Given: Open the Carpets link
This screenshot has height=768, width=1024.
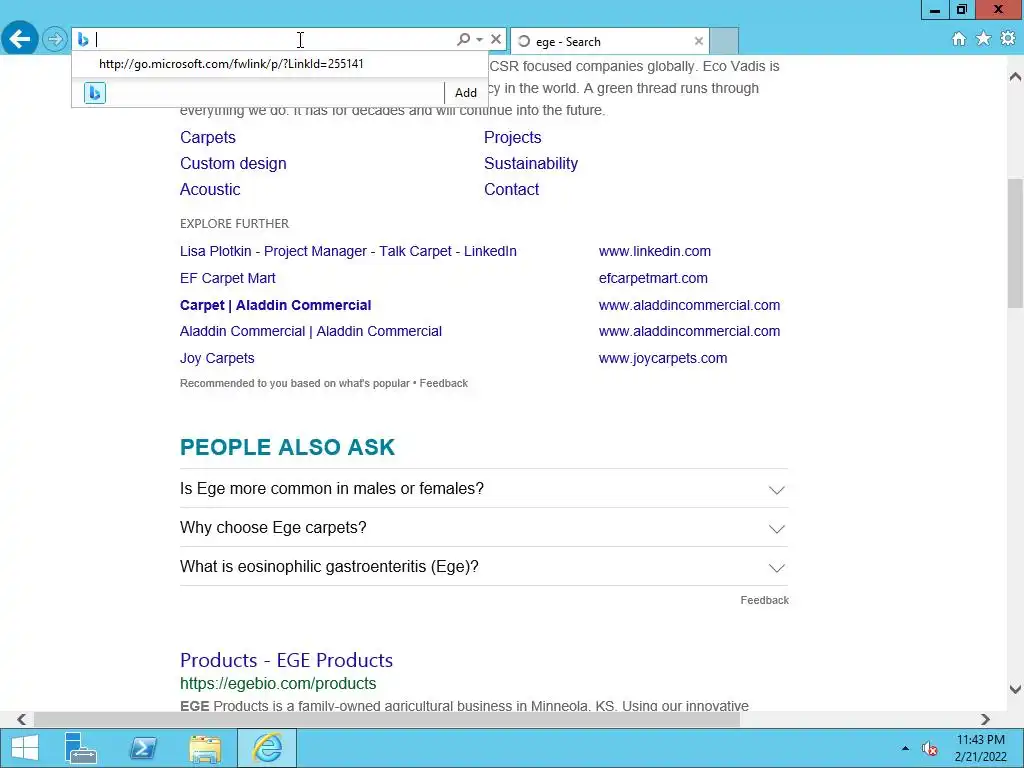Looking at the screenshot, I should (208, 137).
